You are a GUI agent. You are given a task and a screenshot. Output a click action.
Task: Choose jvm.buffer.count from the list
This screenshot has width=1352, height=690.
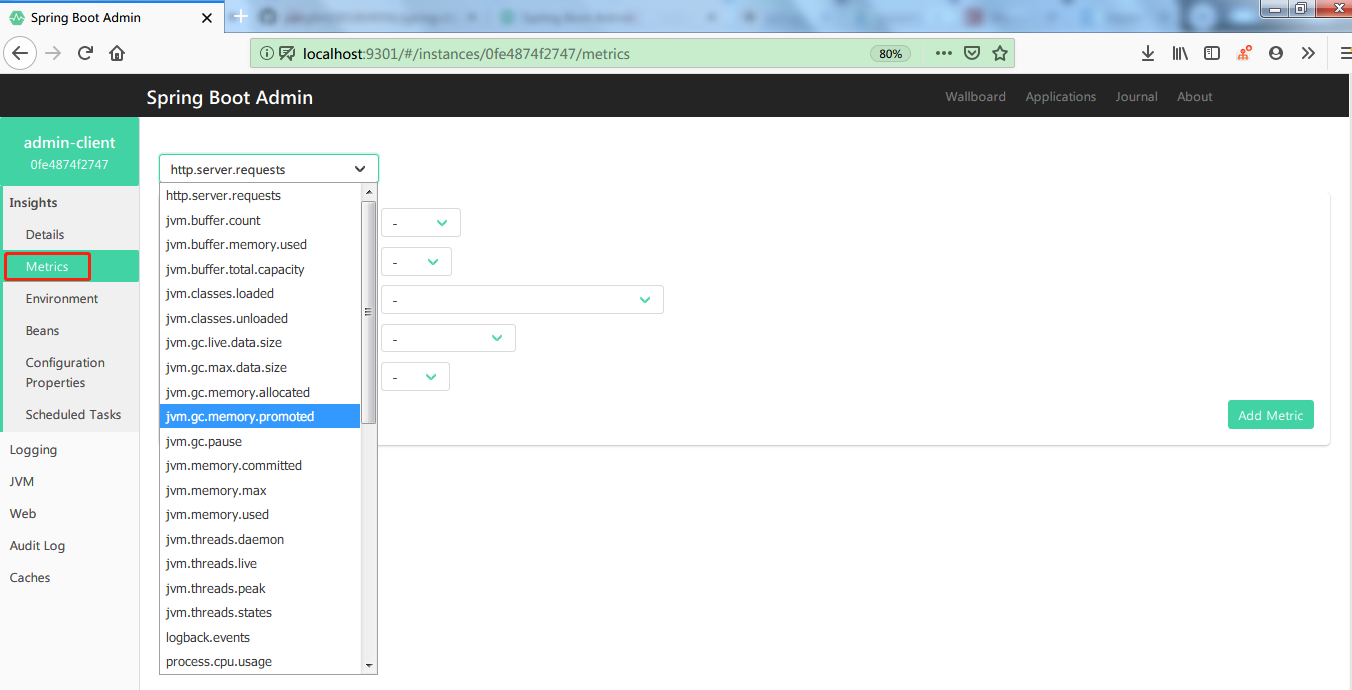260,220
